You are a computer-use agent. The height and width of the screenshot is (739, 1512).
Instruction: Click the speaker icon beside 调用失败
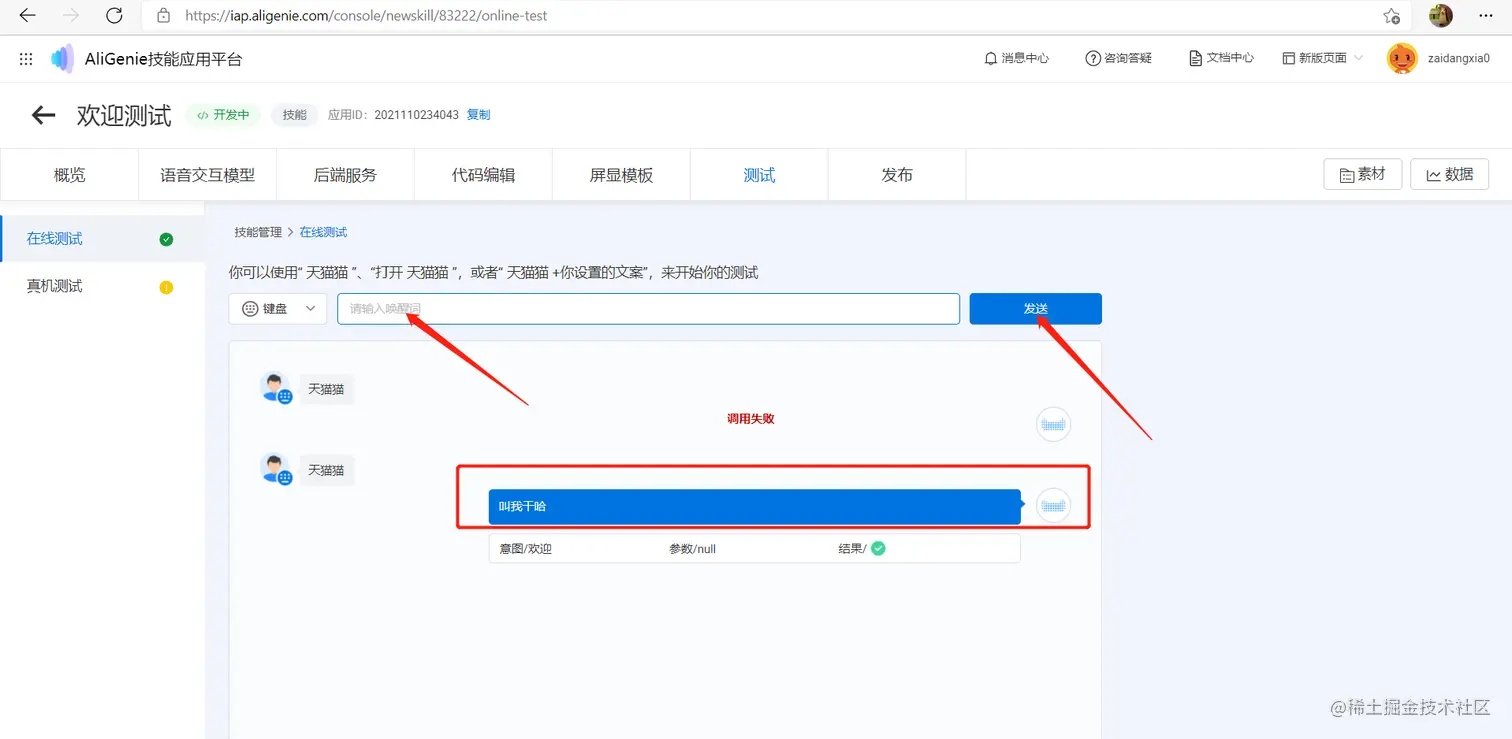click(1053, 424)
